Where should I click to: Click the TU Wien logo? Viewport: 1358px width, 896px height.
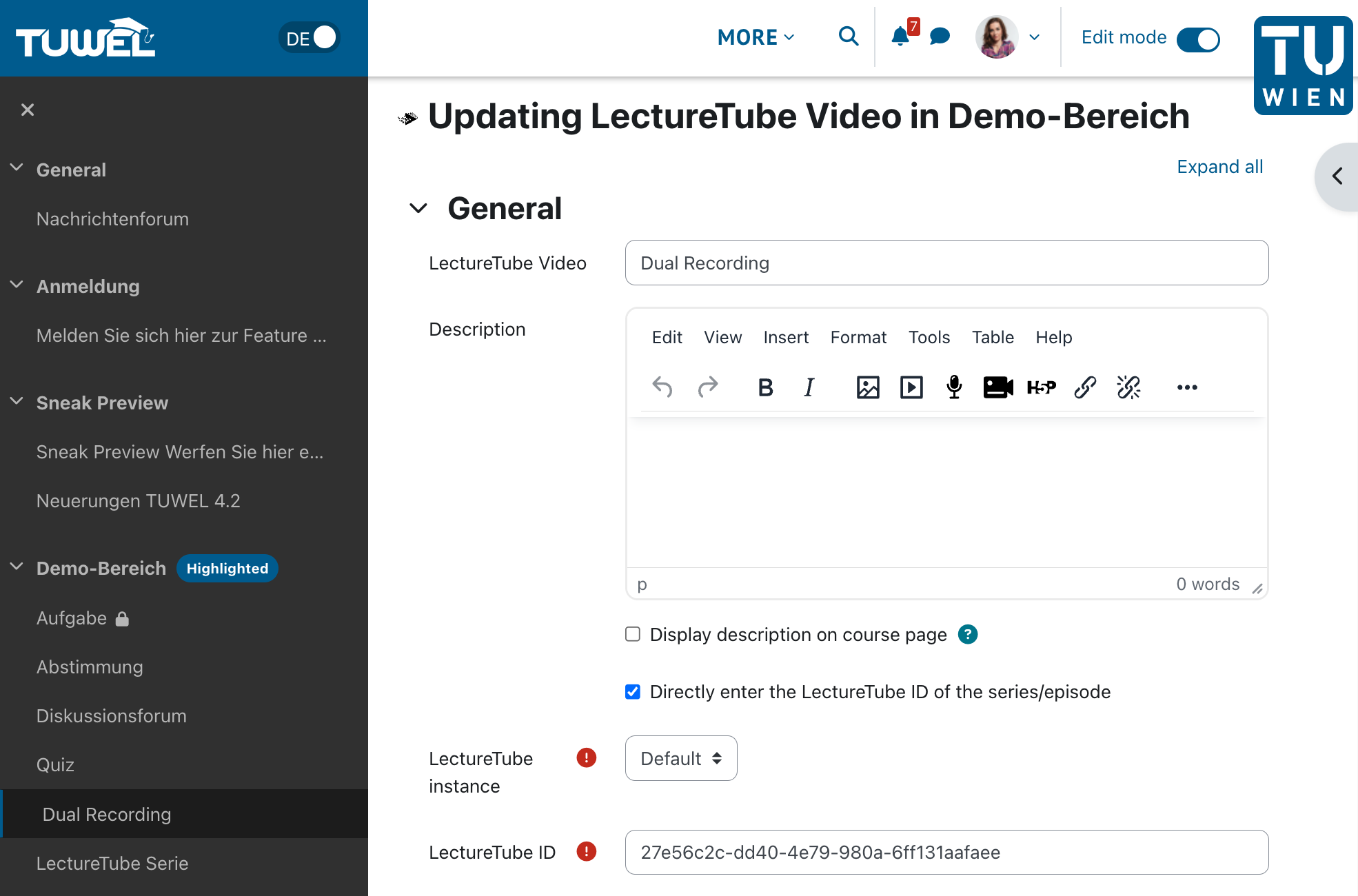point(1303,65)
